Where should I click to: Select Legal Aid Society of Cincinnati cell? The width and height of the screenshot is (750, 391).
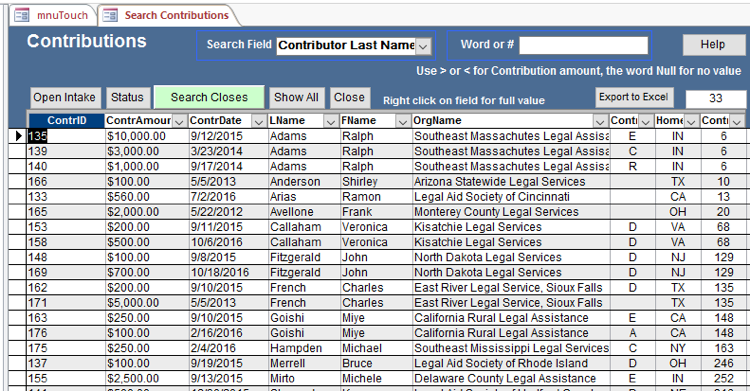(510, 197)
